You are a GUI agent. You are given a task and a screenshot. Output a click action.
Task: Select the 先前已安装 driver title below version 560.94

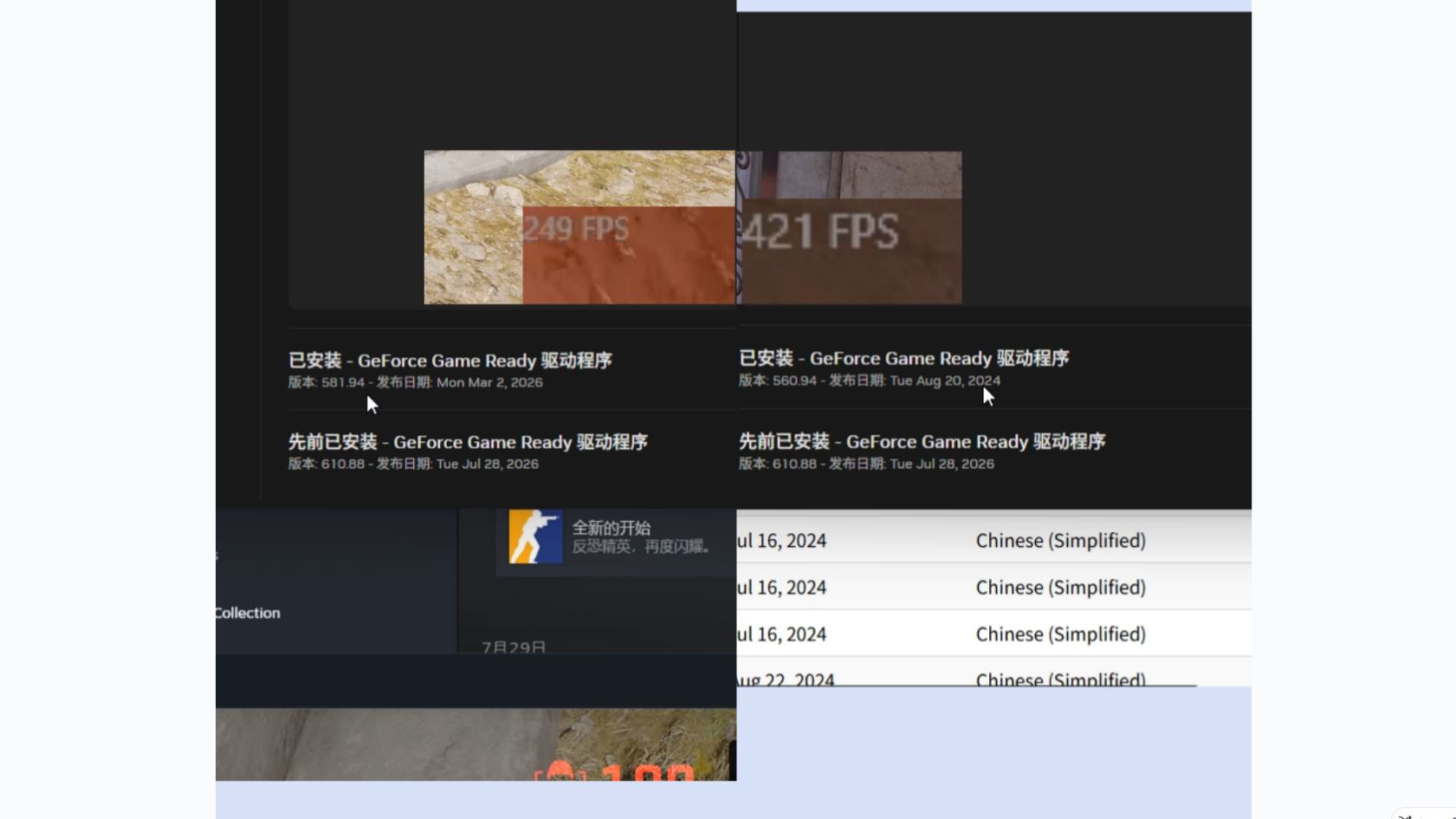pos(922,441)
